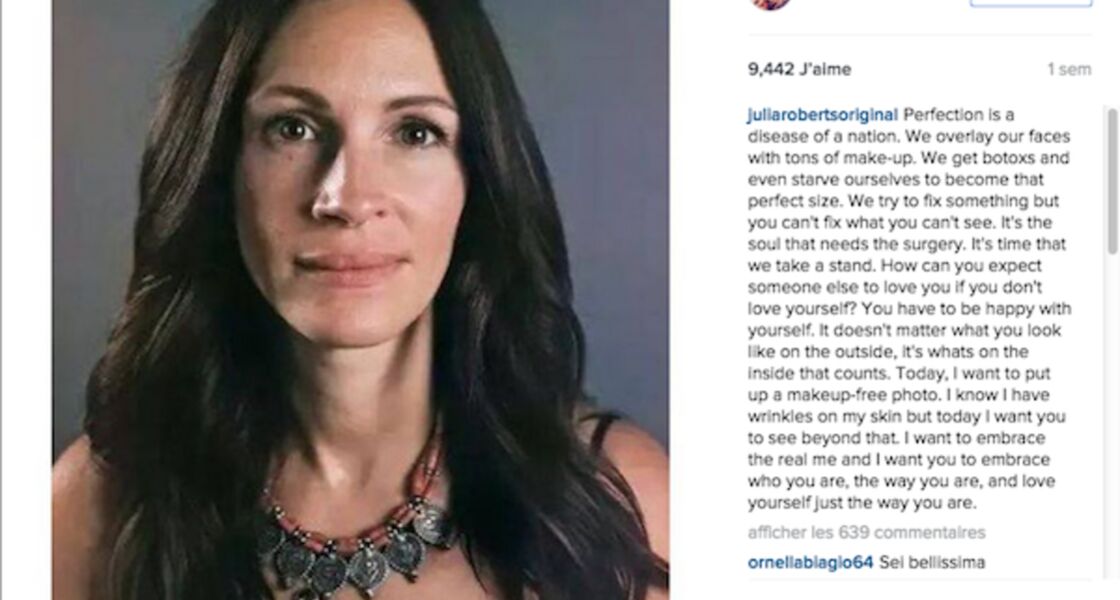This screenshot has height=600, width=1120.
Task: Show all 639 commentaires
Action: coord(866,533)
